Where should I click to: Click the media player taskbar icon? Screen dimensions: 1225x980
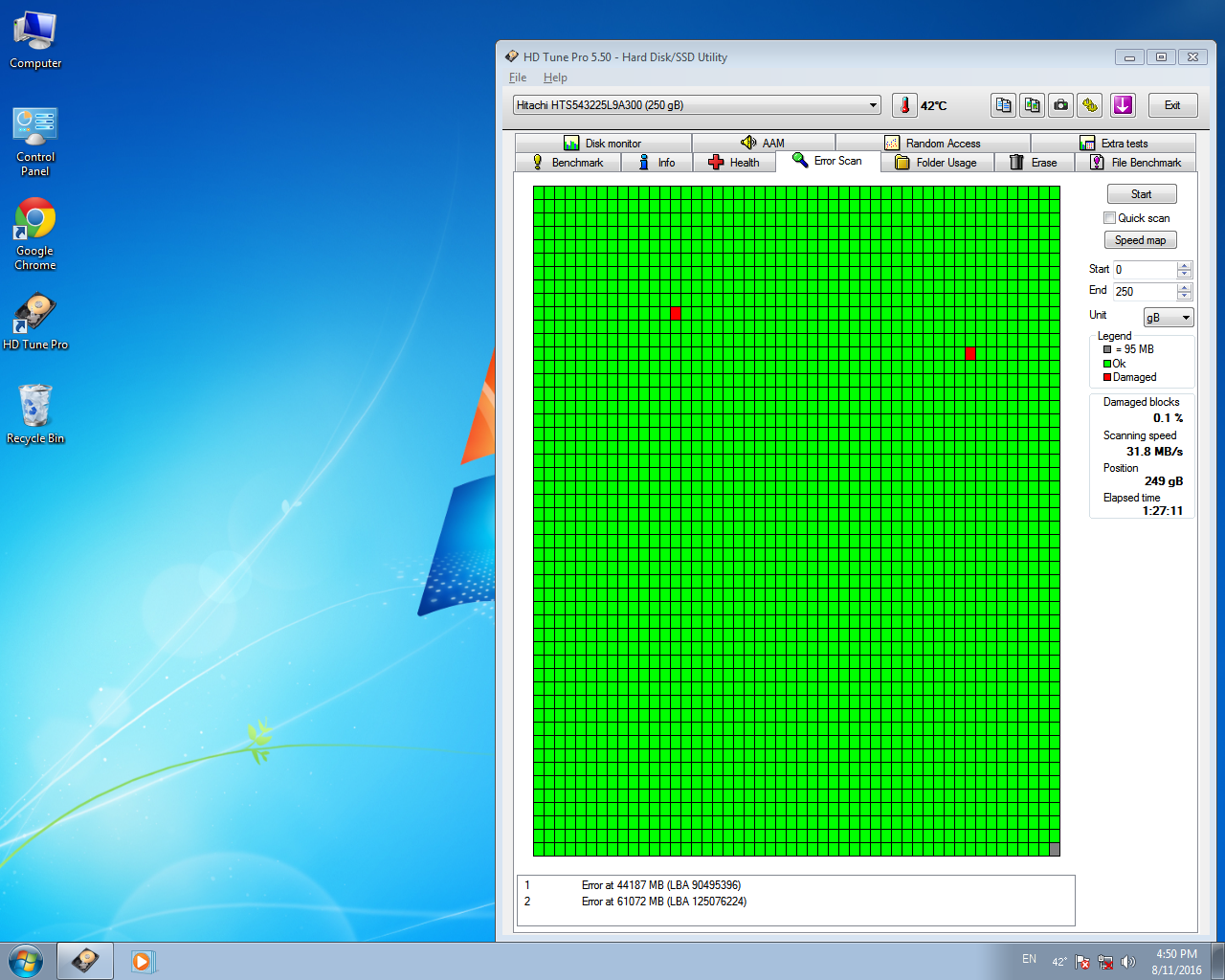pos(142,961)
